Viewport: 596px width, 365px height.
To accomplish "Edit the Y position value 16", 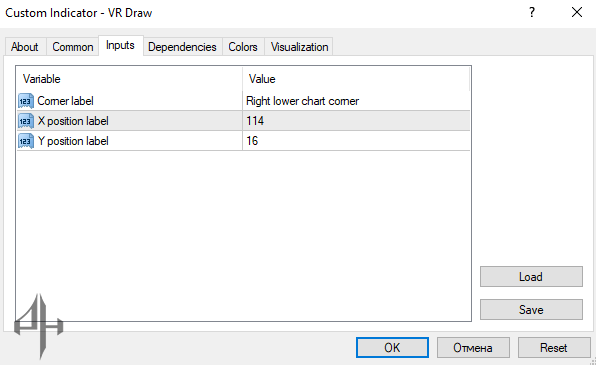I will [356, 141].
